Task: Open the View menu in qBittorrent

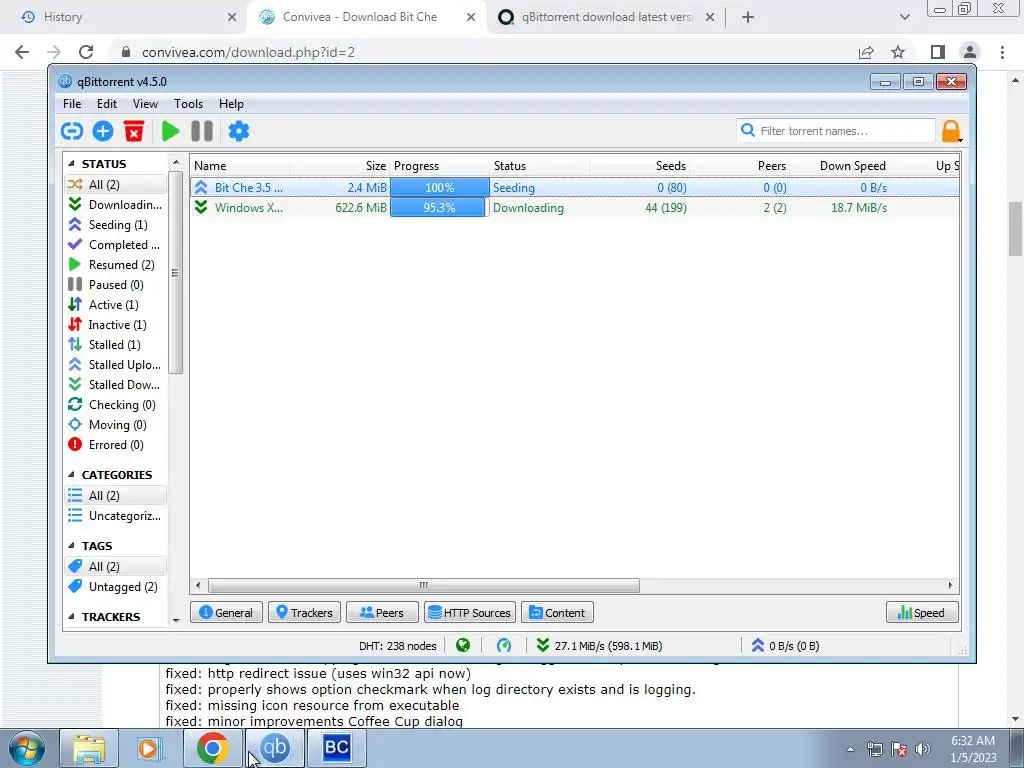Action: [145, 104]
